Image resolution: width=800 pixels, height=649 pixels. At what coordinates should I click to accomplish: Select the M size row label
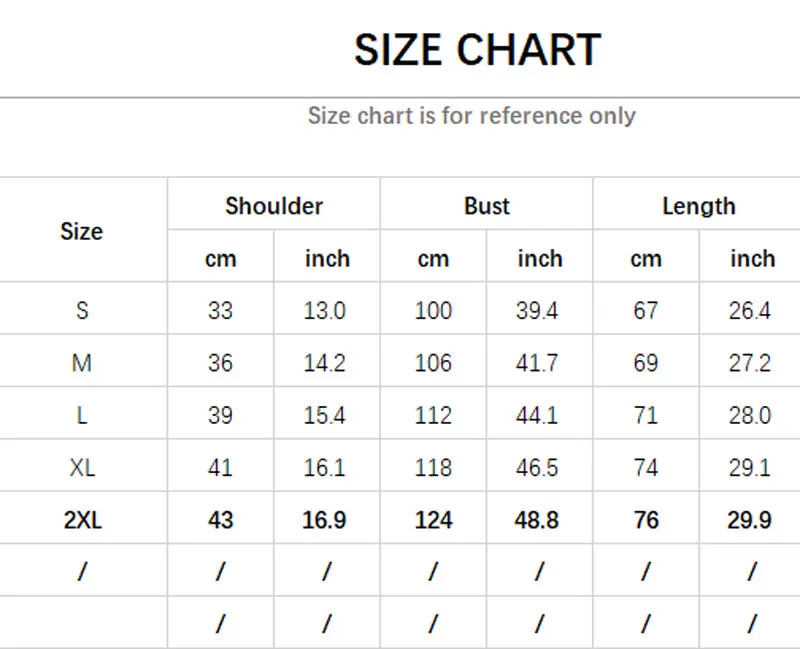pos(82,363)
